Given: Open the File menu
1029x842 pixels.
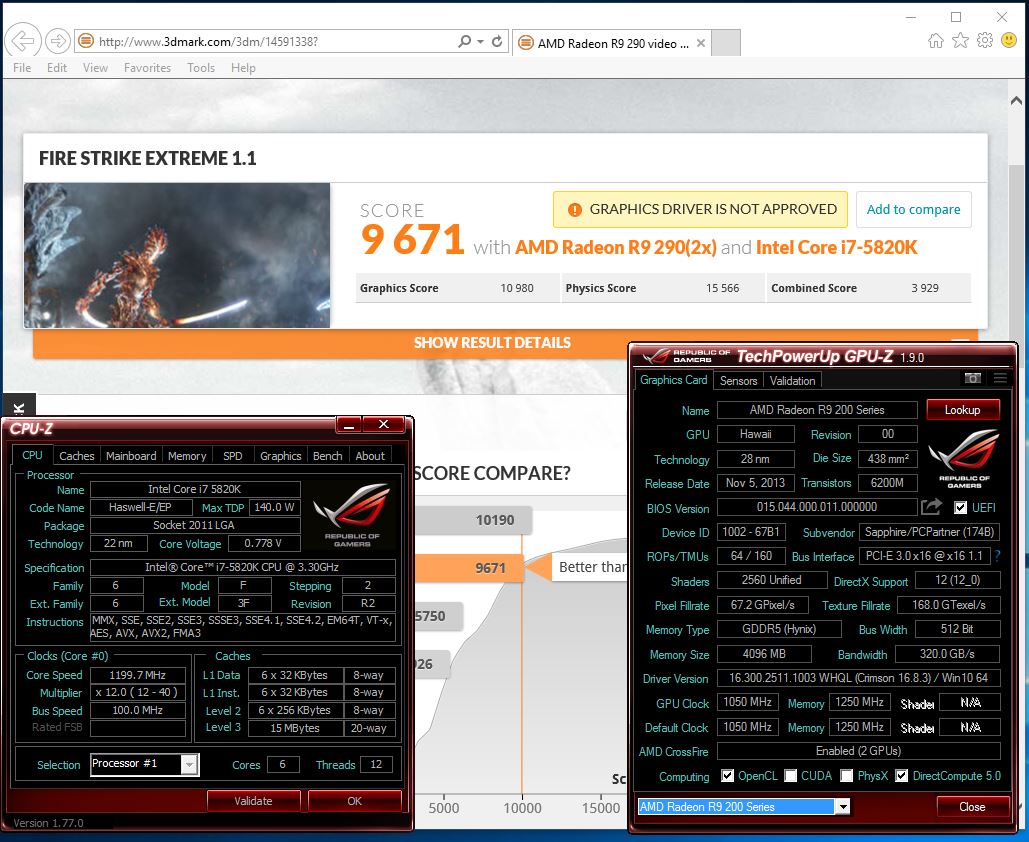Looking at the screenshot, I should tap(22, 68).
